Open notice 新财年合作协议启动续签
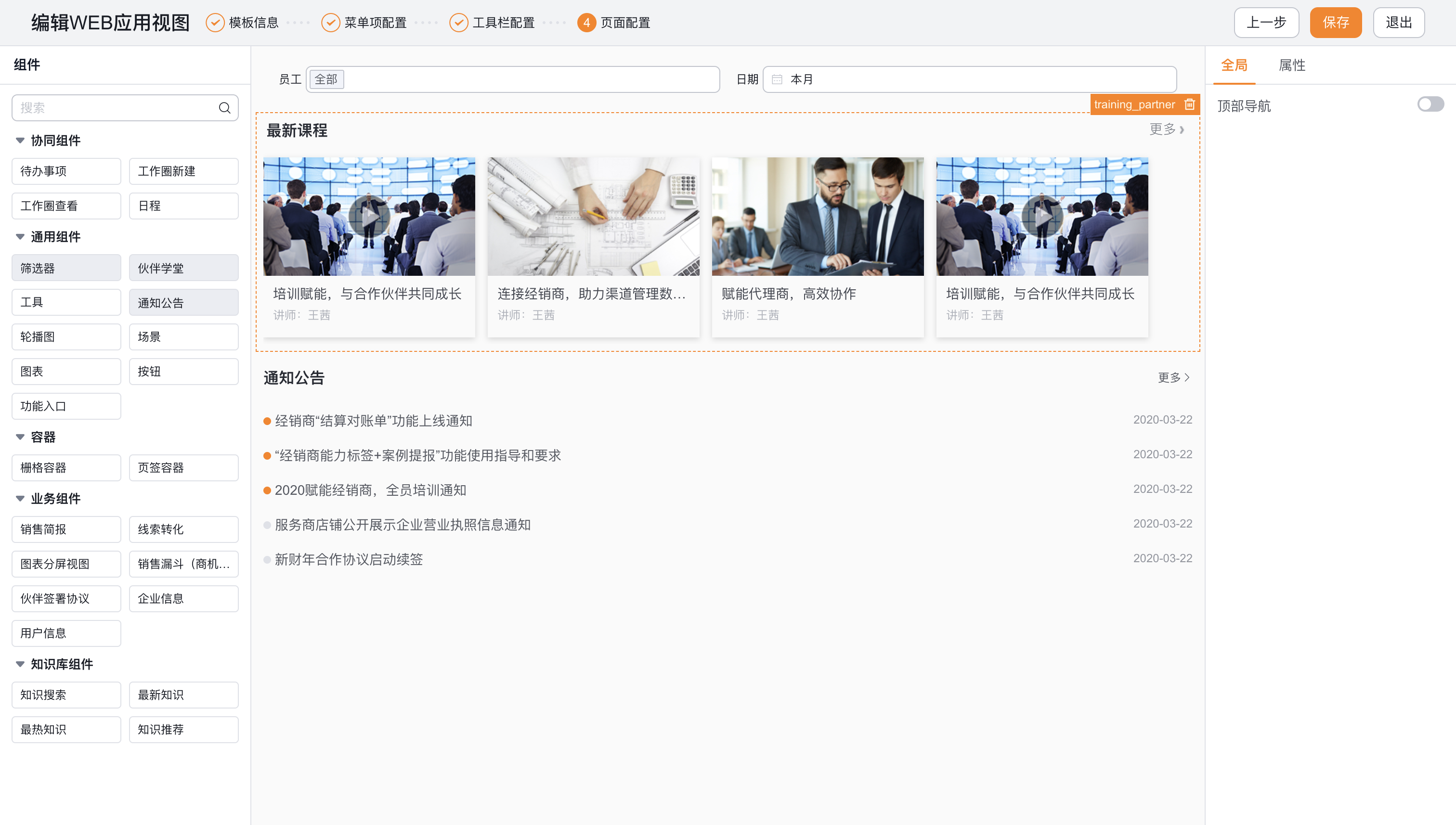 point(349,560)
